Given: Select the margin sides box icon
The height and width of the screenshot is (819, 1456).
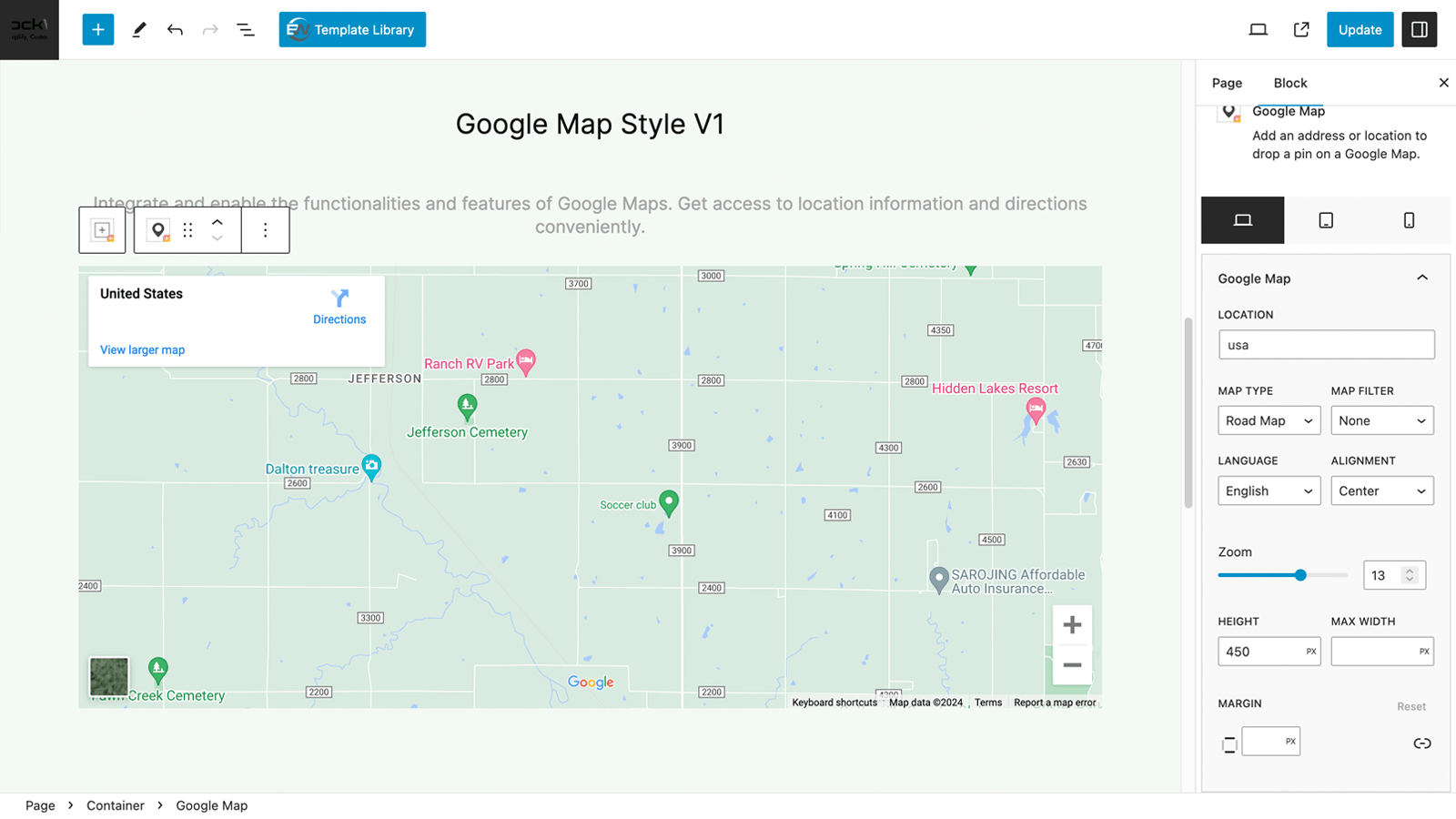Looking at the screenshot, I should pyautogui.click(x=1229, y=744).
